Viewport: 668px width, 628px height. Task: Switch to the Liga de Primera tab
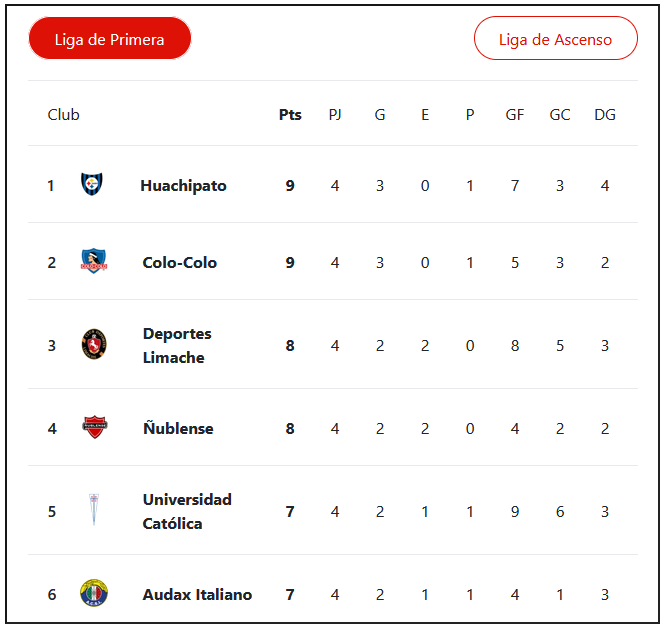(110, 39)
